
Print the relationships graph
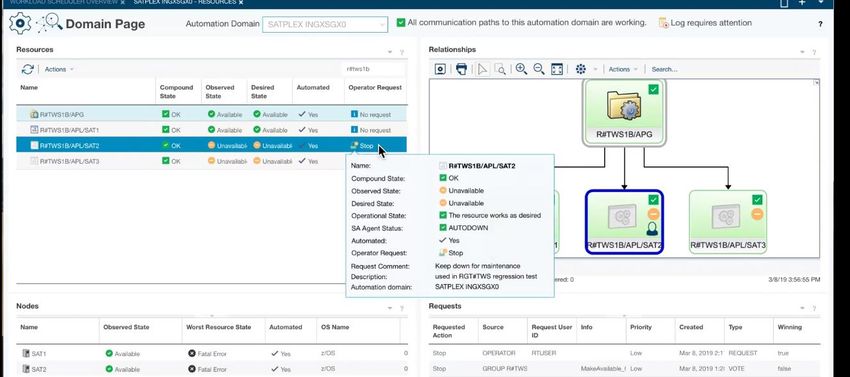(x=461, y=69)
